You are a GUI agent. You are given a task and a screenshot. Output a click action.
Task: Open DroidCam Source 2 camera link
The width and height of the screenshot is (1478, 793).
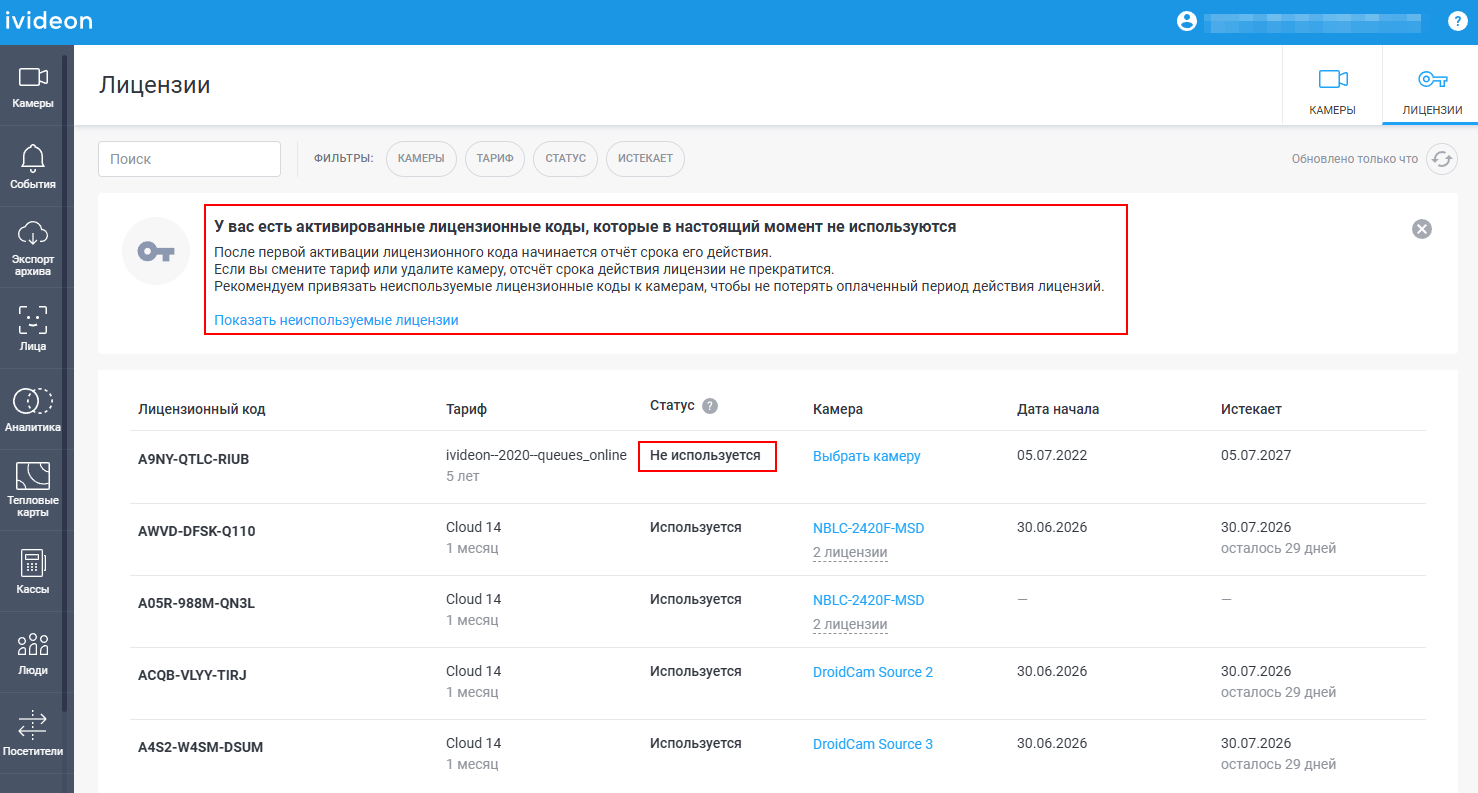pos(873,672)
